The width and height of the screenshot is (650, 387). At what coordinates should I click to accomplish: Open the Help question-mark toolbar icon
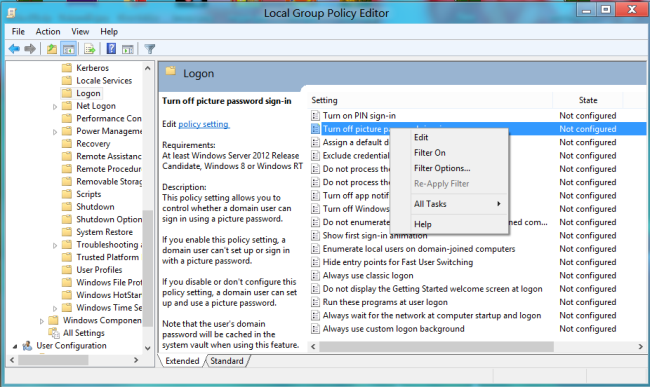click(x=111, y=49)
